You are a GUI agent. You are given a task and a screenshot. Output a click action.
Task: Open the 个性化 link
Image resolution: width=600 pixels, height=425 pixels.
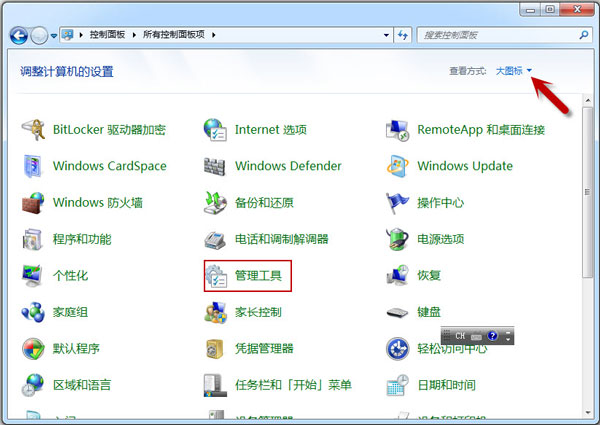[70, 276]
